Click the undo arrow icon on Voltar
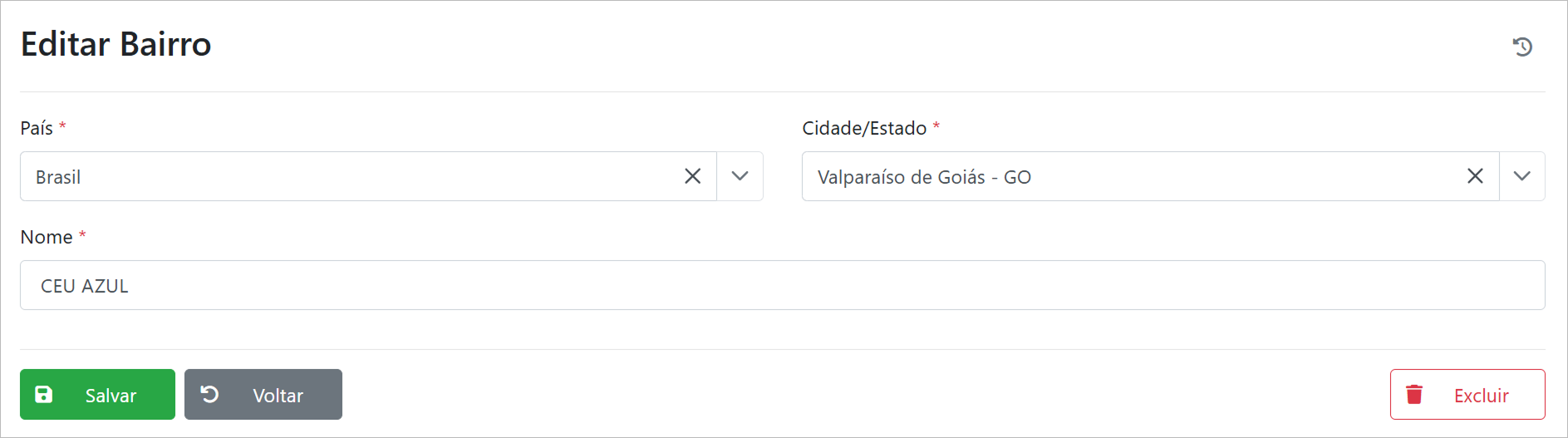The image size is (1568, 438). [210, 394]
